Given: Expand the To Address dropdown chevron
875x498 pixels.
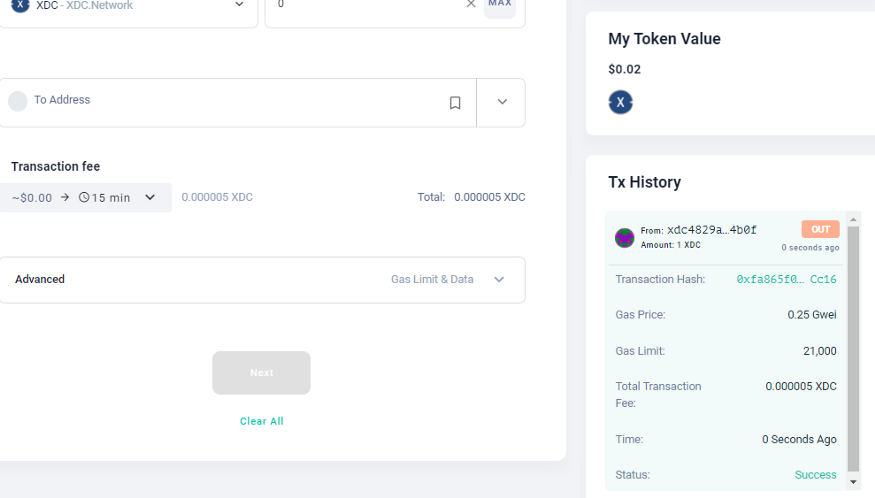Looking at the screenshot, I should click(502, 102).
